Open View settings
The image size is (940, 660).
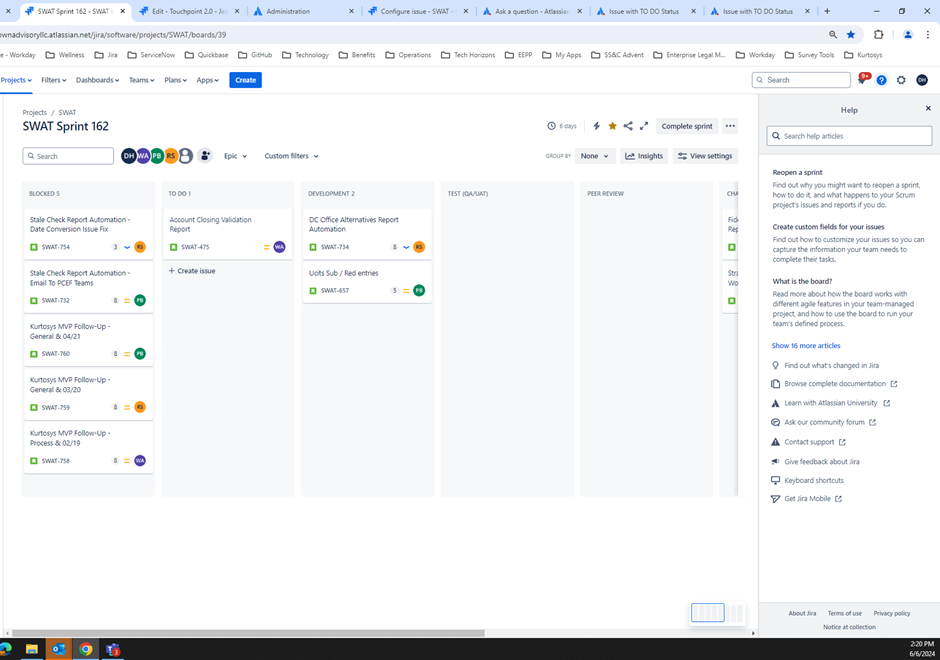tap(705, 156)
